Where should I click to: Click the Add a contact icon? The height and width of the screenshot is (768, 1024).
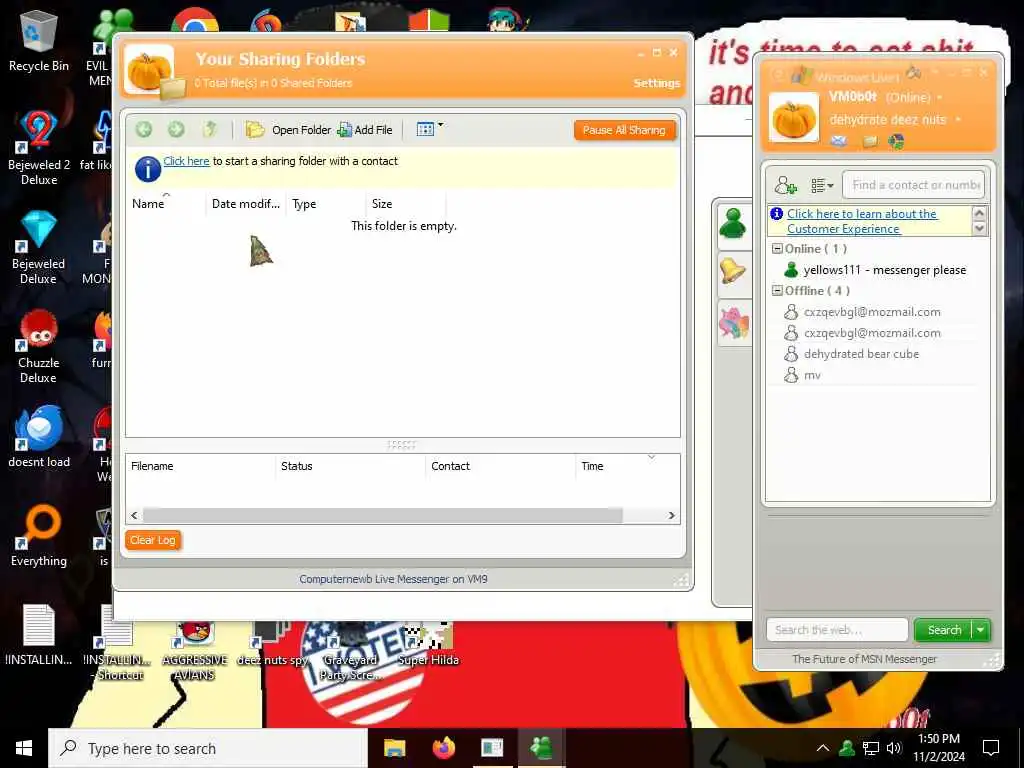[786, 185]
